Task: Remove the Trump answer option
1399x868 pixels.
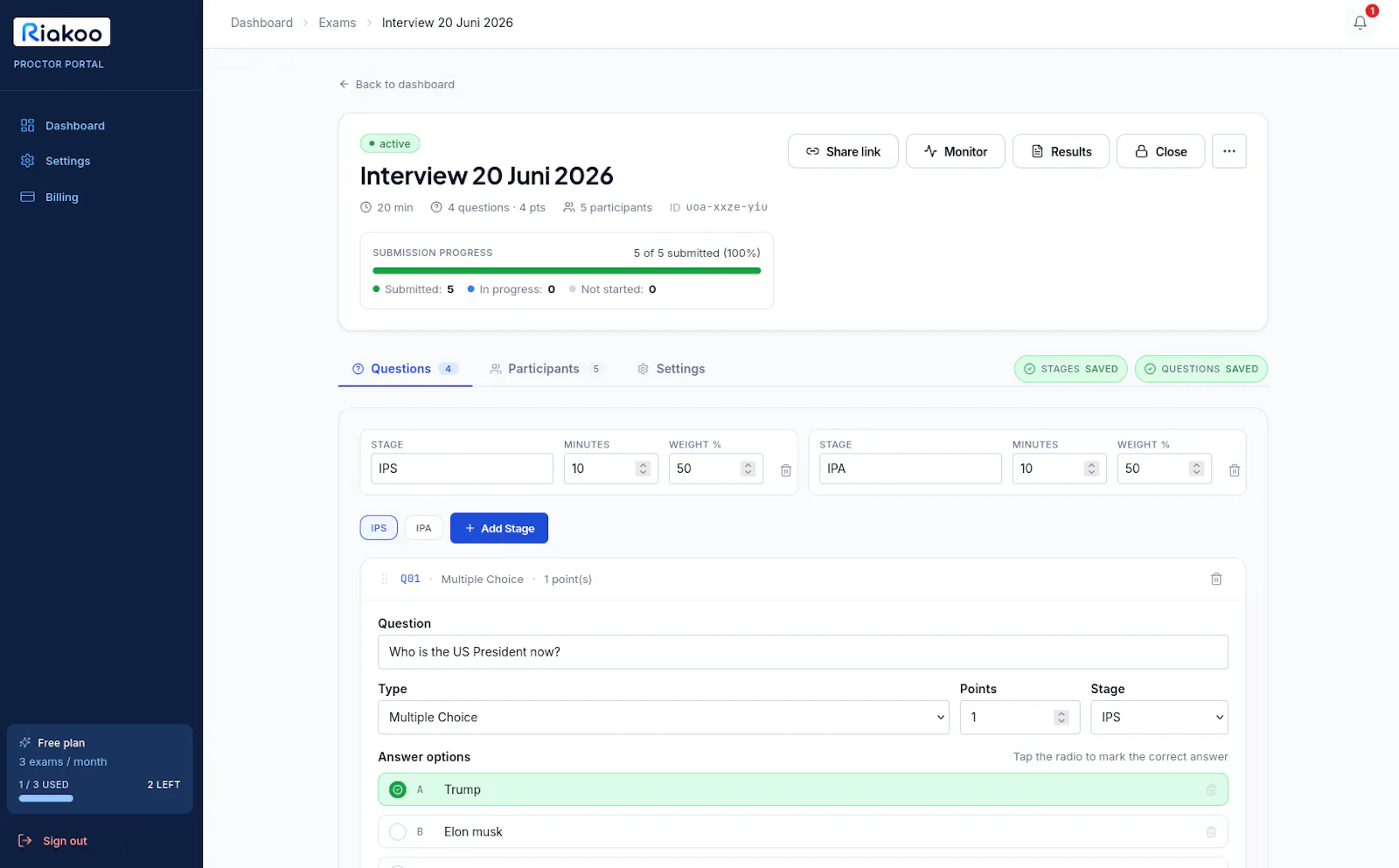Action: [1211, 789]
